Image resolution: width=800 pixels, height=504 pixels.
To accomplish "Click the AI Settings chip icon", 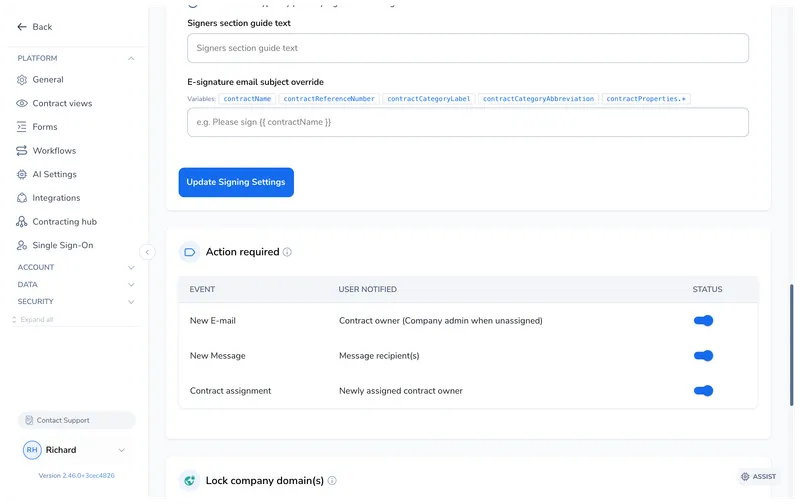I will [x=21, y=174].
